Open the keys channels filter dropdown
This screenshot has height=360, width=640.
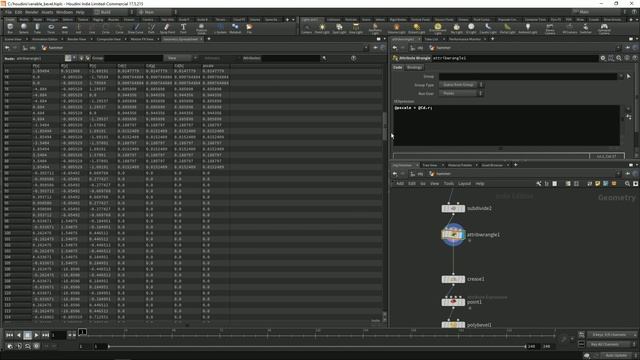pyautogui.click(x=611, y=335)
